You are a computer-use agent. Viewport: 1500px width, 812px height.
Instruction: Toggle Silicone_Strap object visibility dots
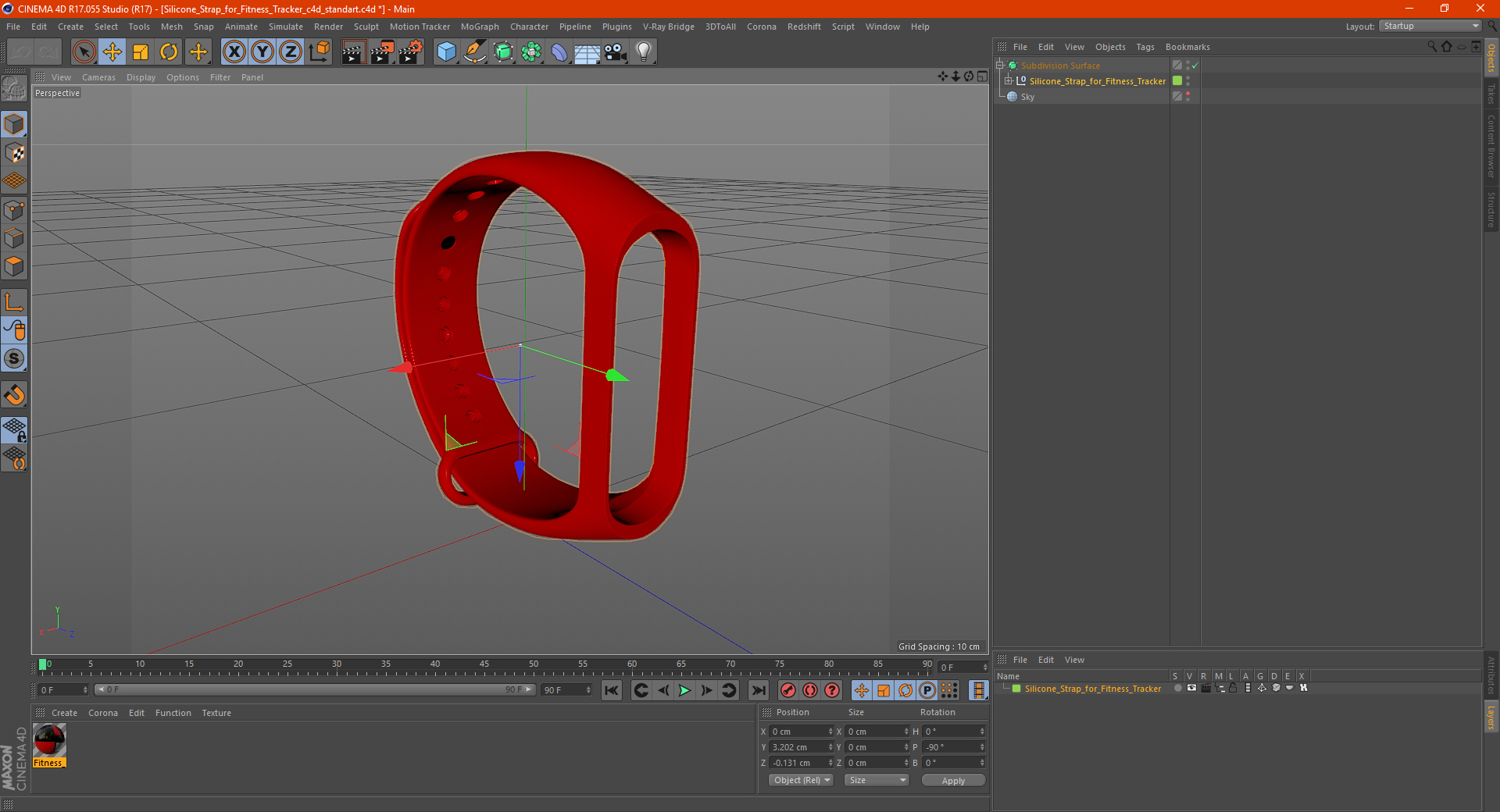[1188, 80]
